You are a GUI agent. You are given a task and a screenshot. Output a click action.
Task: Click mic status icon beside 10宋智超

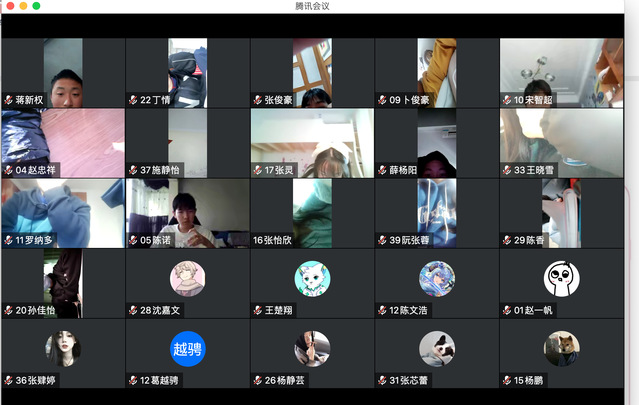[507, 100]
